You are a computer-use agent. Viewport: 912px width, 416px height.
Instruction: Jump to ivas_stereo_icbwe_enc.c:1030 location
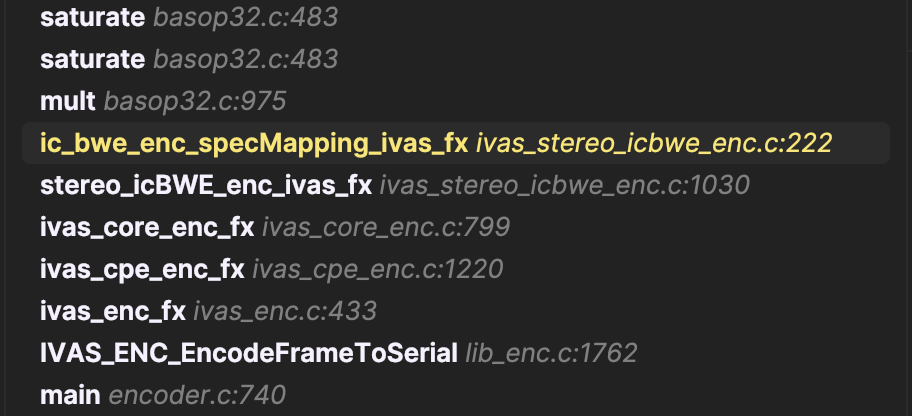pyautogui.click(x=564, y=185)
